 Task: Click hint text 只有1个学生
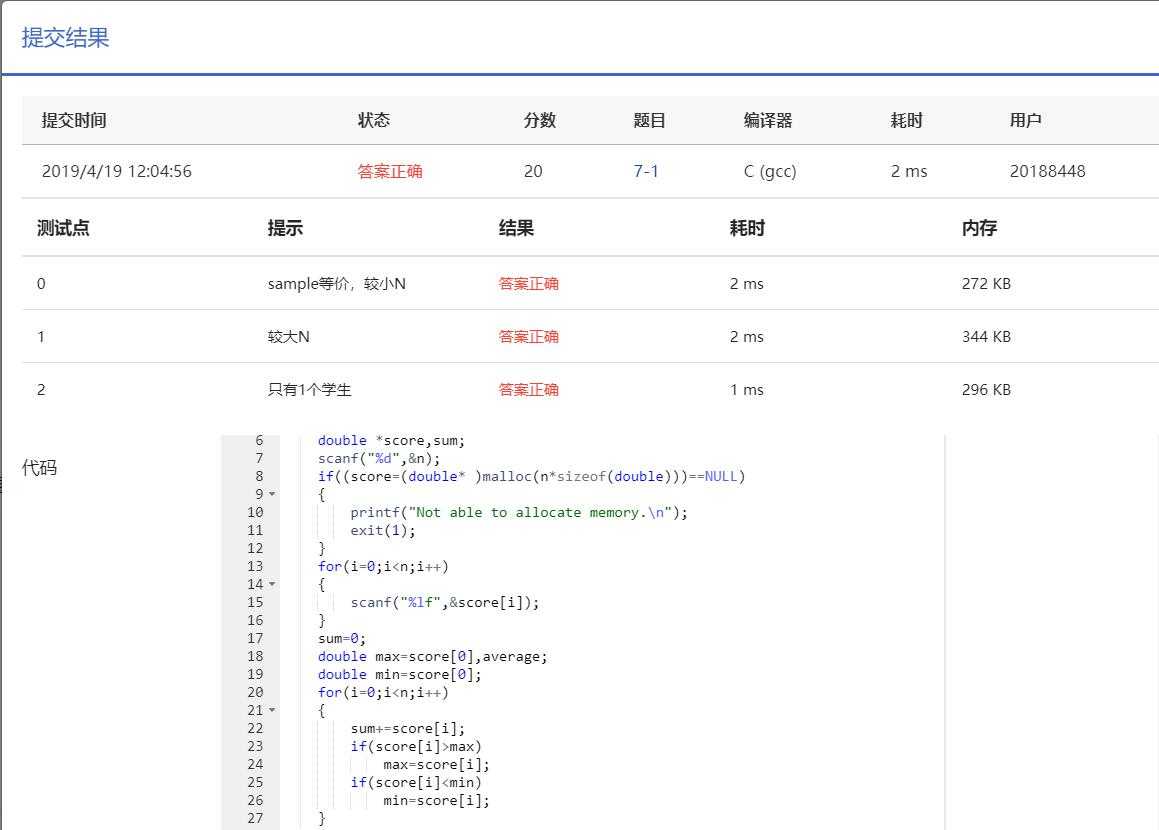pos(310,390)
